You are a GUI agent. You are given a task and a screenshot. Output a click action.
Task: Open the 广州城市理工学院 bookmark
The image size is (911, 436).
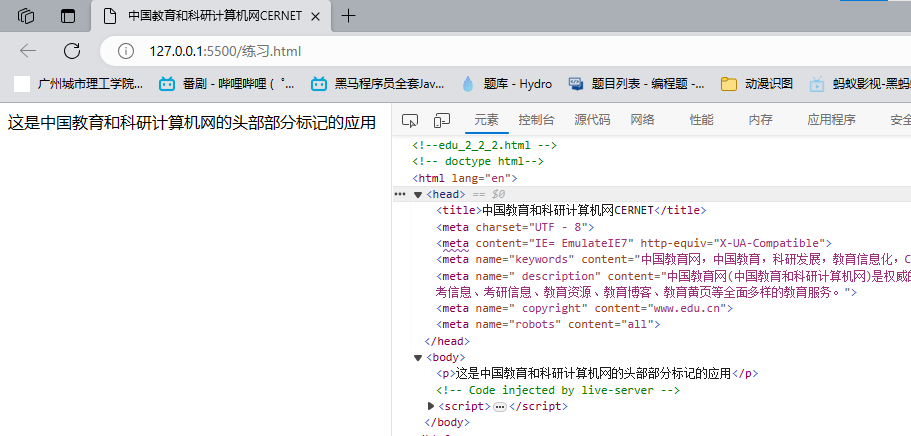point(78,84)
